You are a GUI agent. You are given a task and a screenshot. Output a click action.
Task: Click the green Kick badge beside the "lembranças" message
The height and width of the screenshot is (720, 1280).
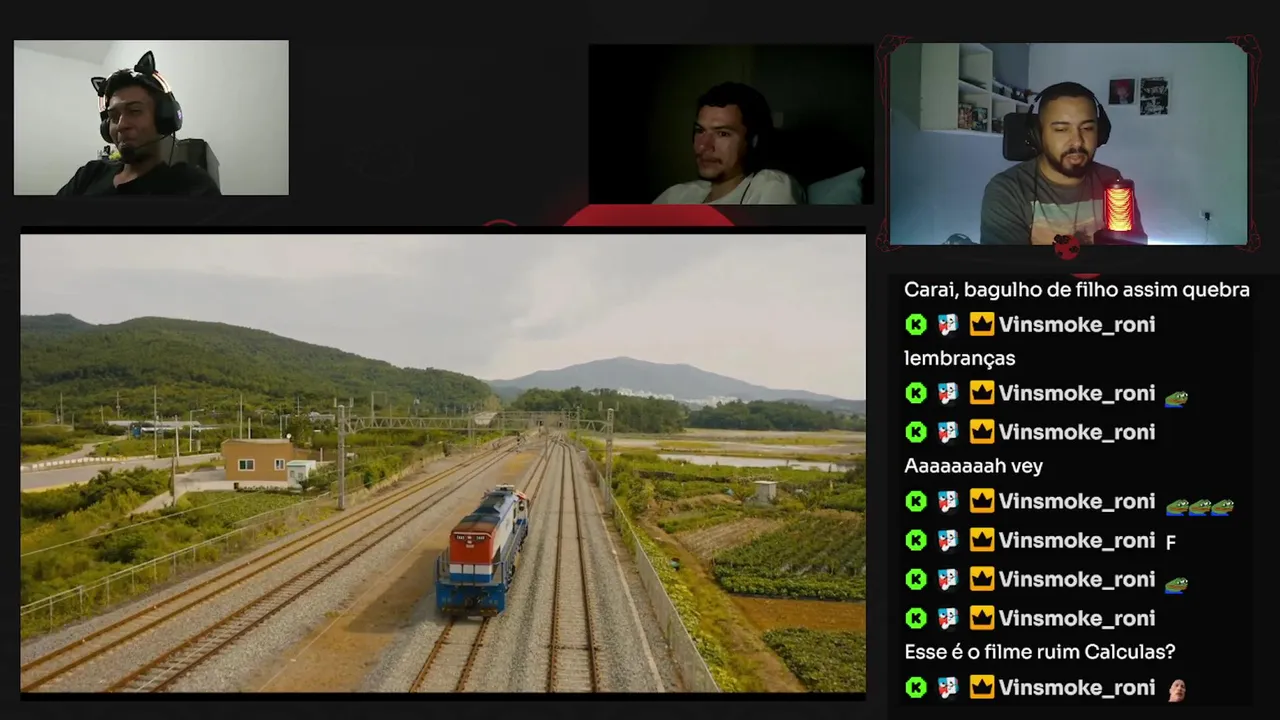pyautogui.click(x=916, y=324)
